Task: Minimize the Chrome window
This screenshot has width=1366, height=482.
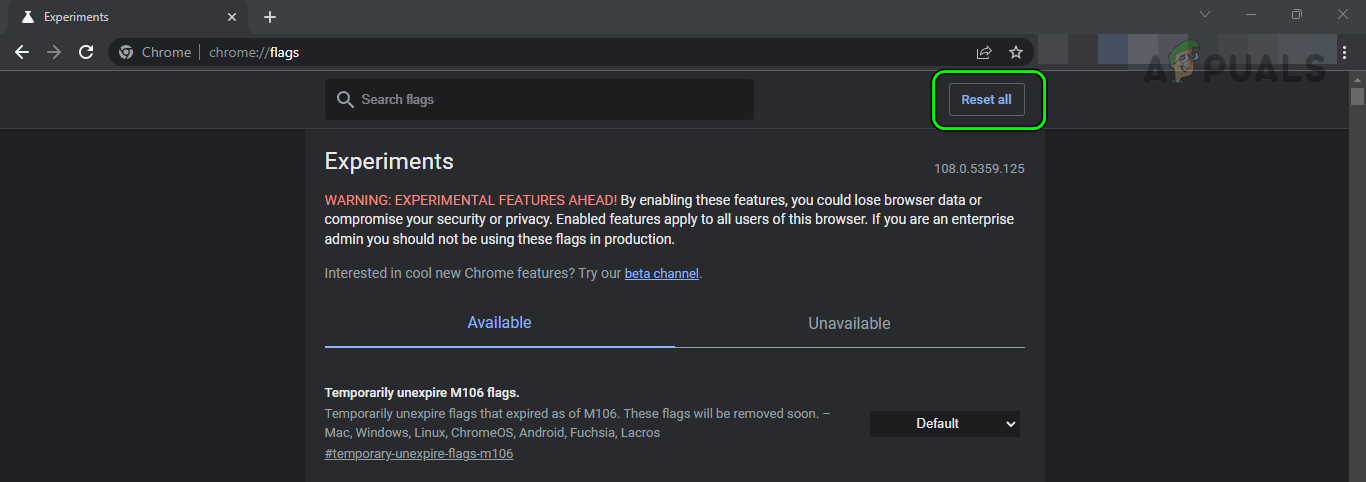Action: click(1251, 14)
